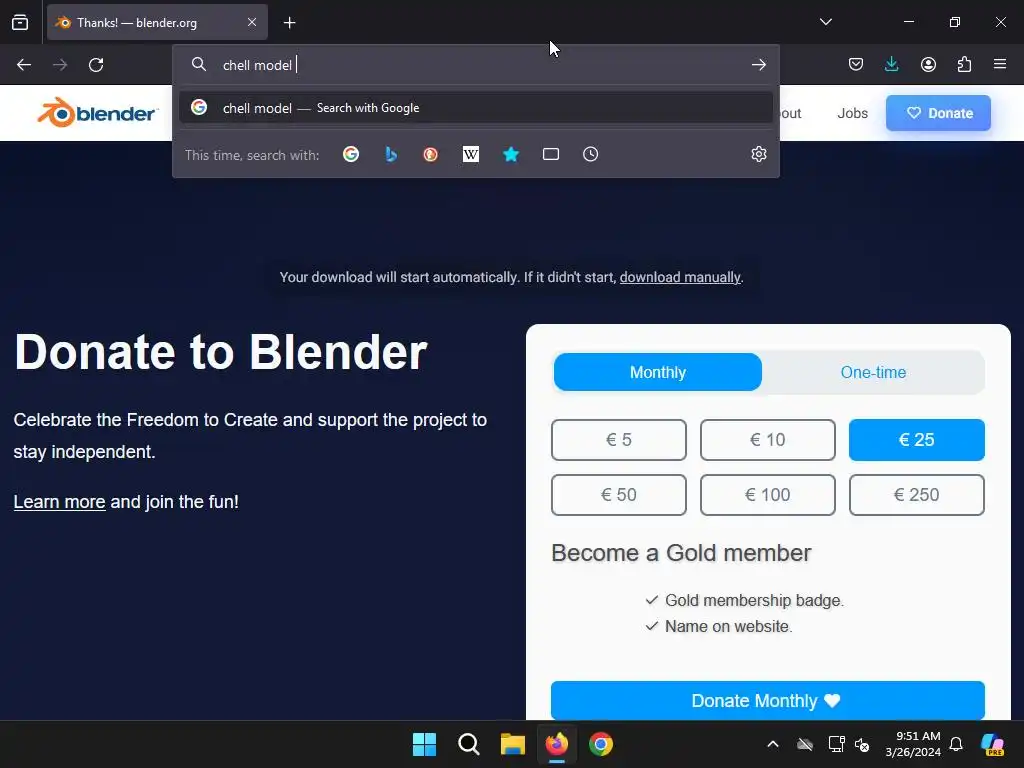Image resolution: width=1024 pixels, height=768 pixels.
Task: Go back one page
Action: pyautogui.click(x=24, y=65)
